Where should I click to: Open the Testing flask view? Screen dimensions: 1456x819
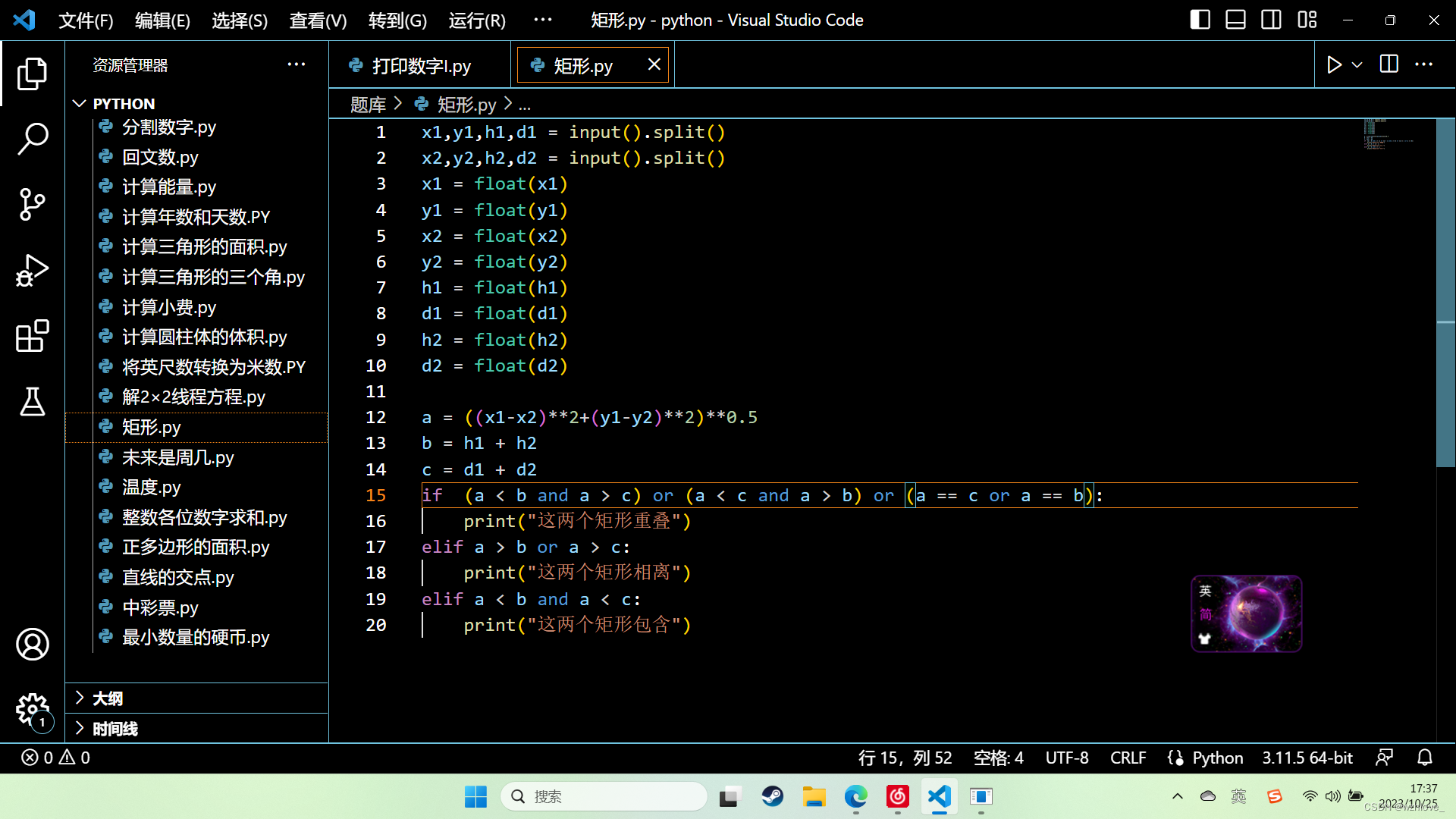[x=32, y=402]
